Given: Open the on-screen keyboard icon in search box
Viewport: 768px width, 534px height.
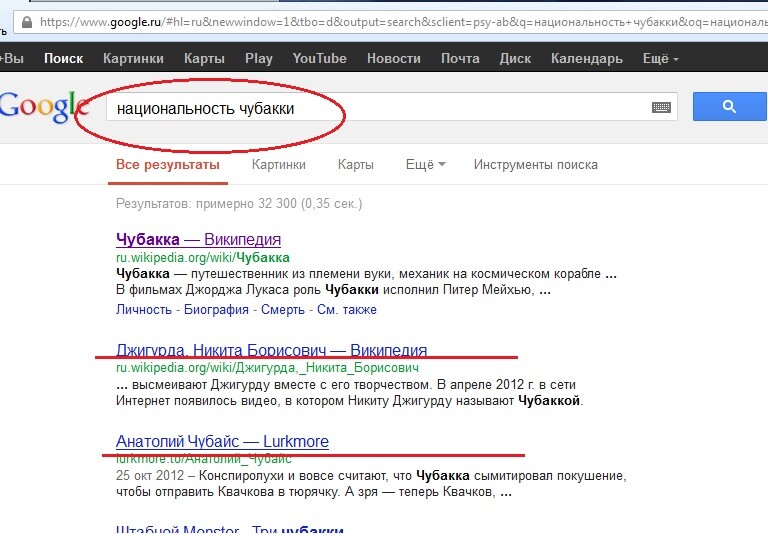Looking at the screenshot, I should click(x=661, y=108).
